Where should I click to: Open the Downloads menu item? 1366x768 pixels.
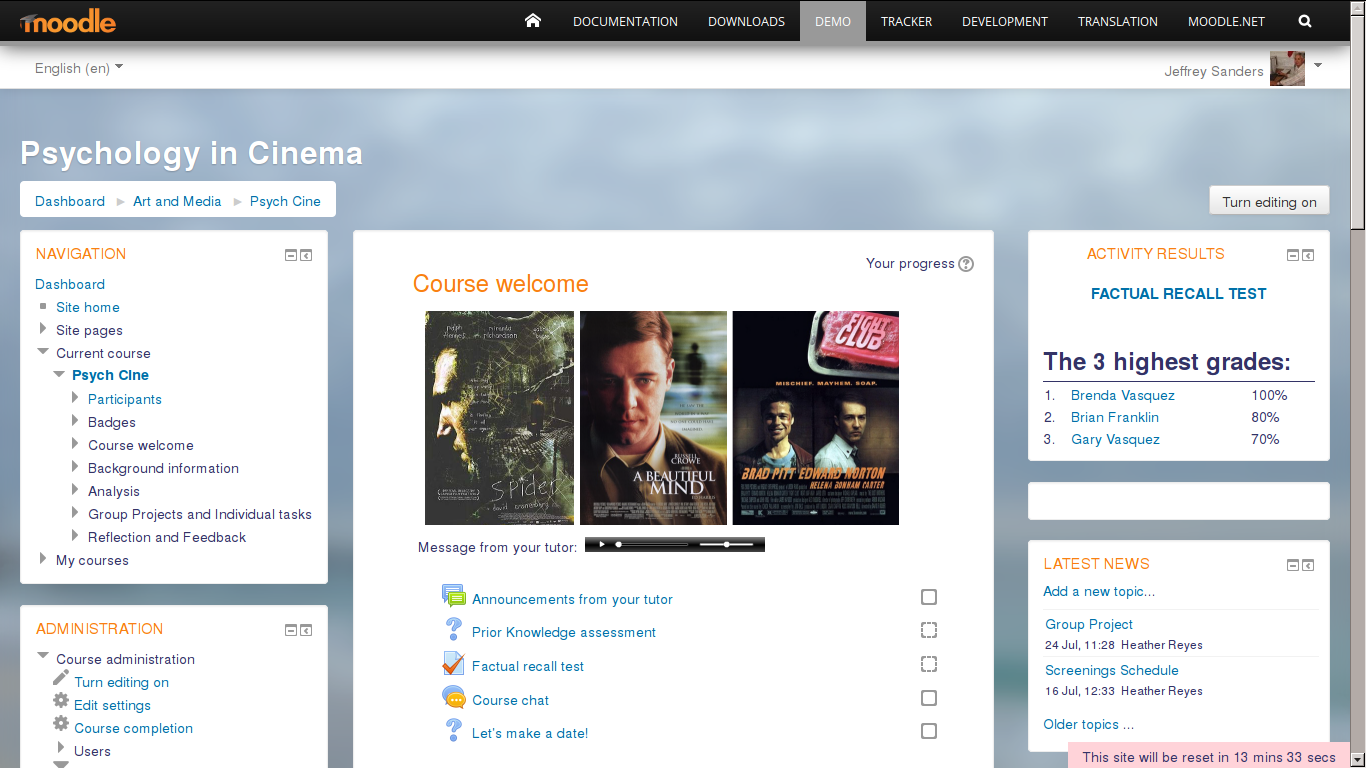tap(746, 21)
